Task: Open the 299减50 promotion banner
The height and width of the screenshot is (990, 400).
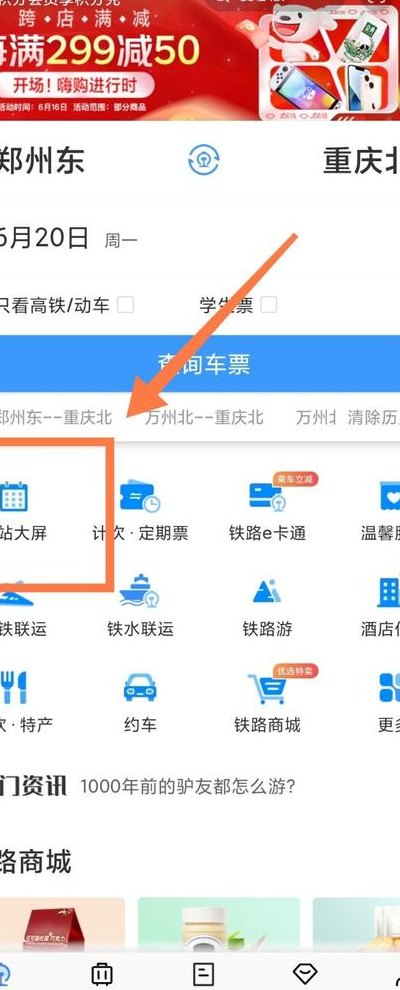Action: point(200,60)
